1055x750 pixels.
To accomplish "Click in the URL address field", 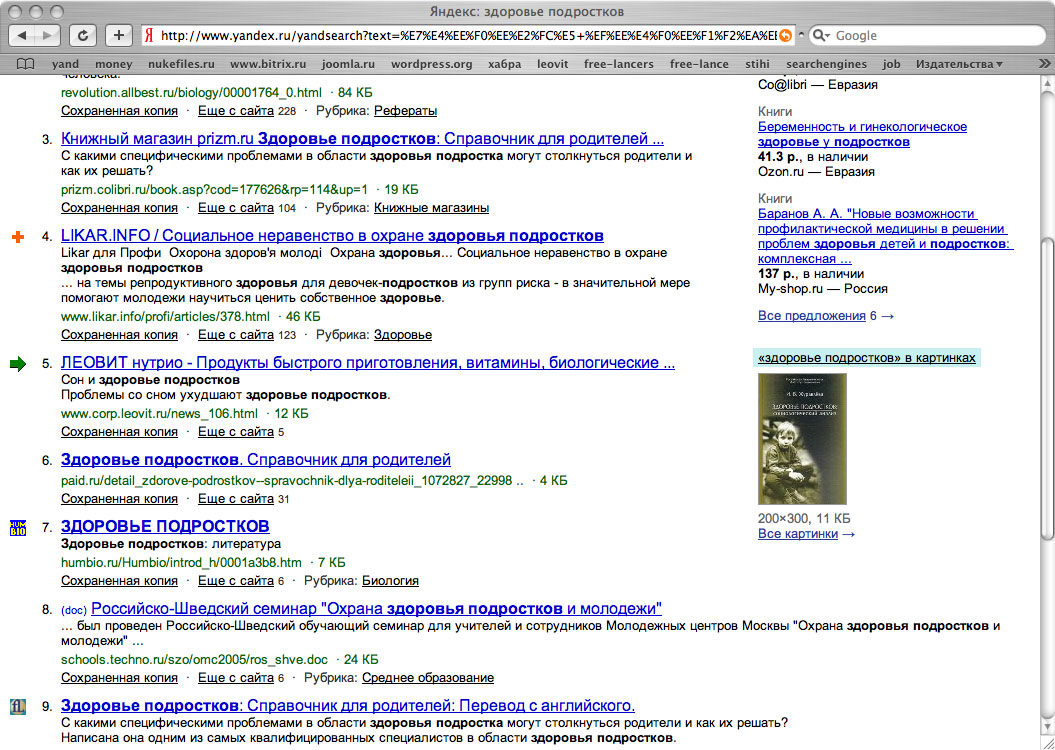I will pyautogui.click(x=468, y=36).
